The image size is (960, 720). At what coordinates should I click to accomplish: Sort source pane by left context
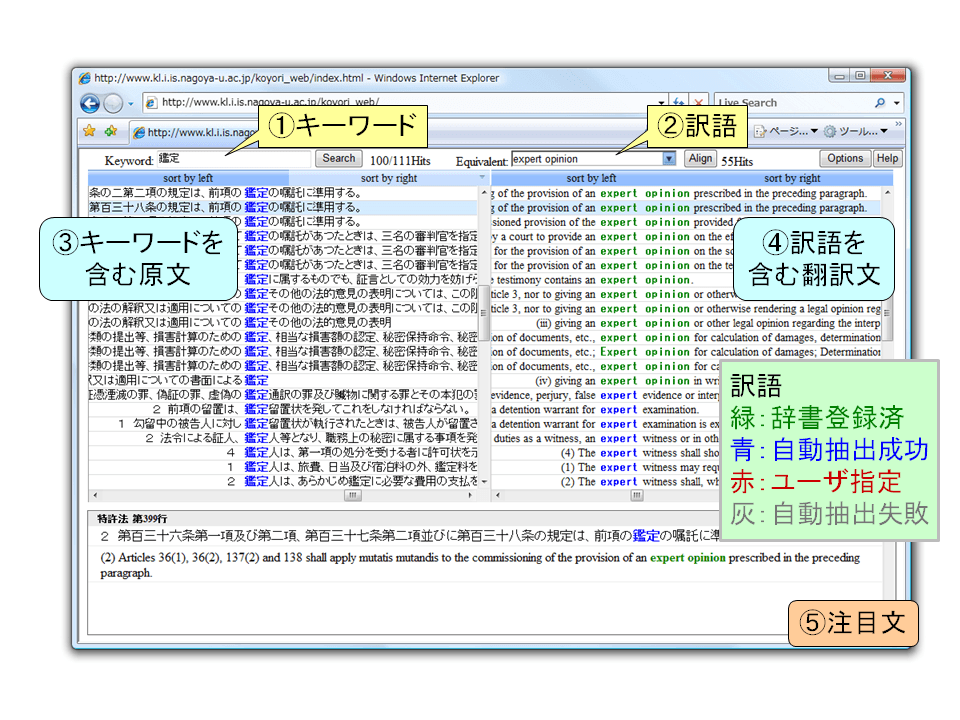click(188, 178)
